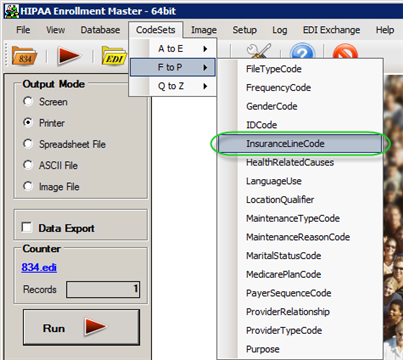Open the Image menu

click(x=204, y=30)
